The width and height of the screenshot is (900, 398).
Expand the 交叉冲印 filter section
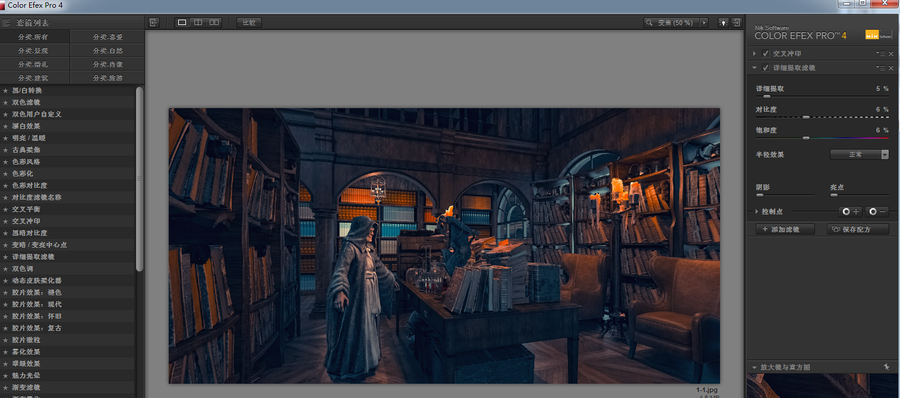[x=754, y=53]
